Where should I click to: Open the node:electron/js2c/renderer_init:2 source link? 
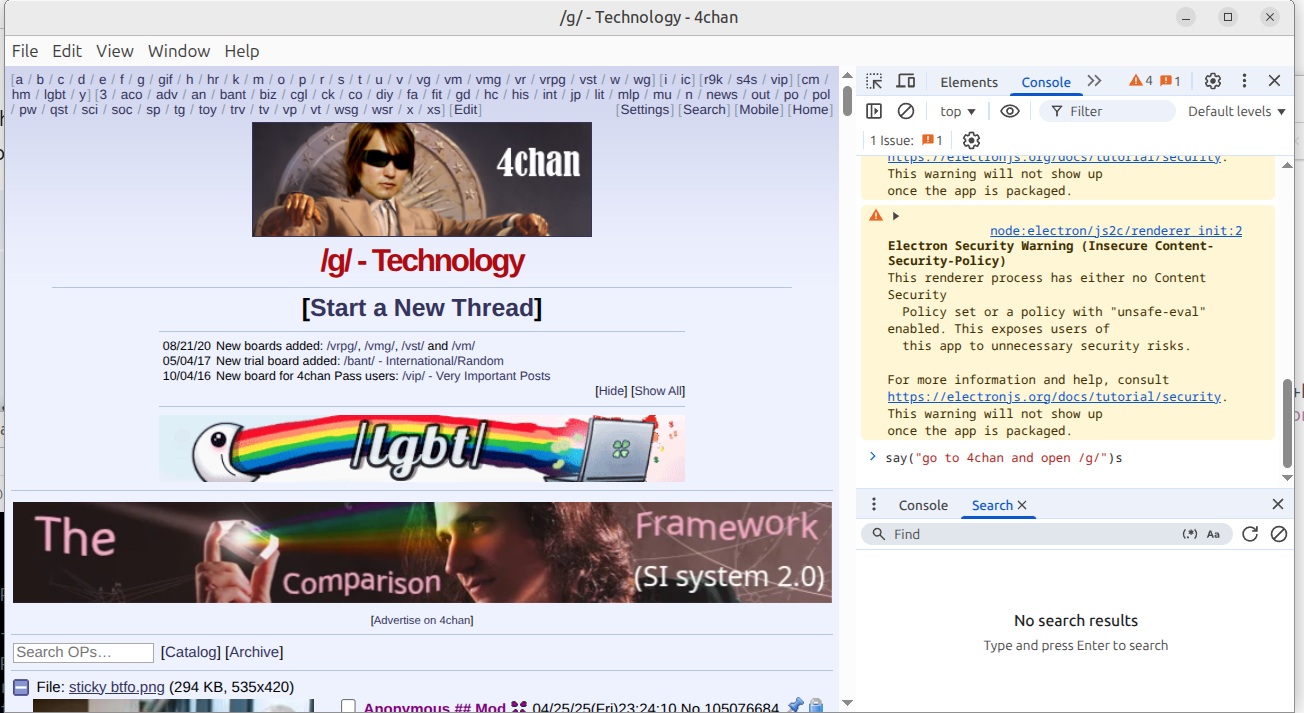click(1116, 231)
